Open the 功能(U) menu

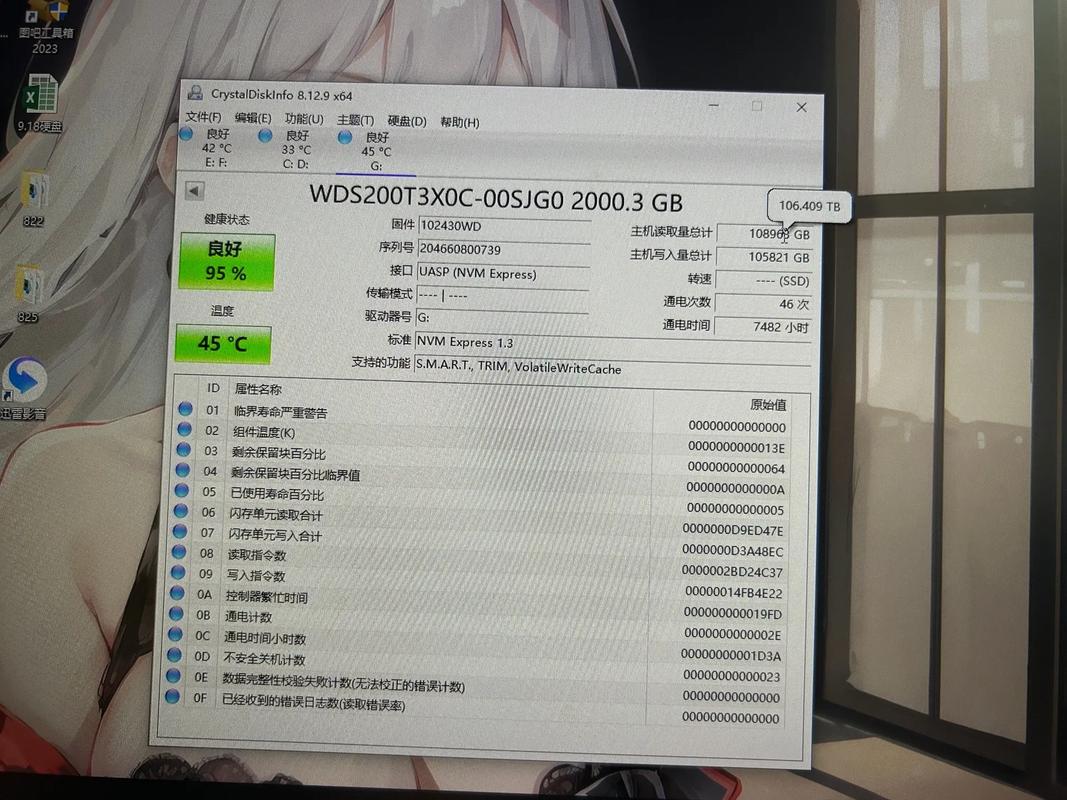304,119
